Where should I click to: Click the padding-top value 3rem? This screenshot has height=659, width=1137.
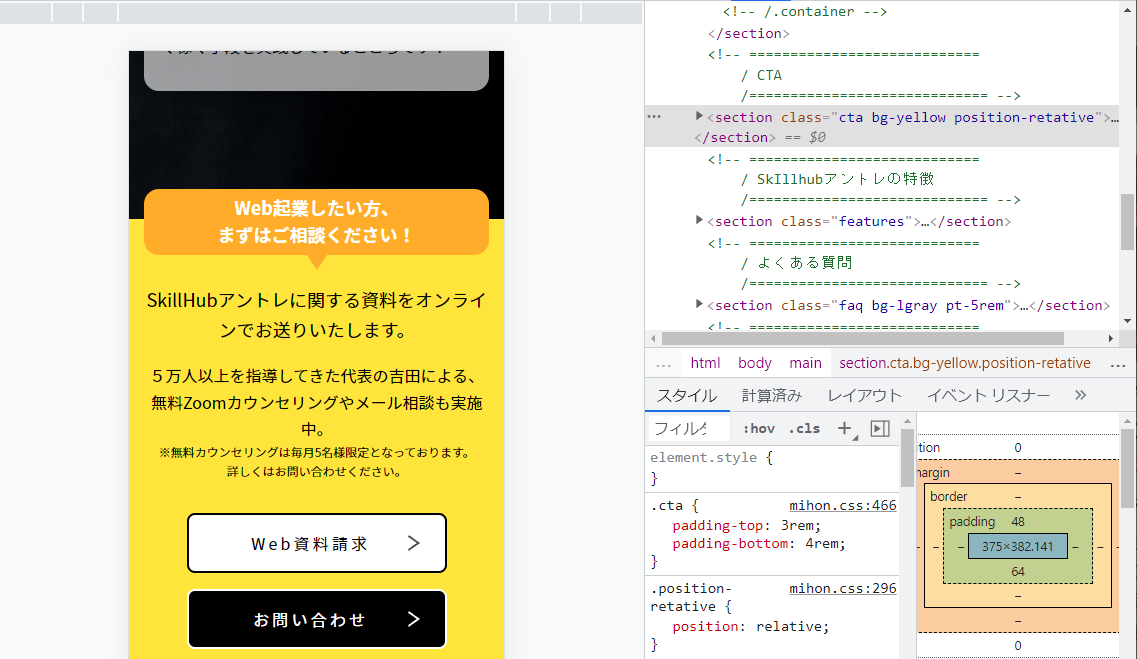tap(797, 526)
